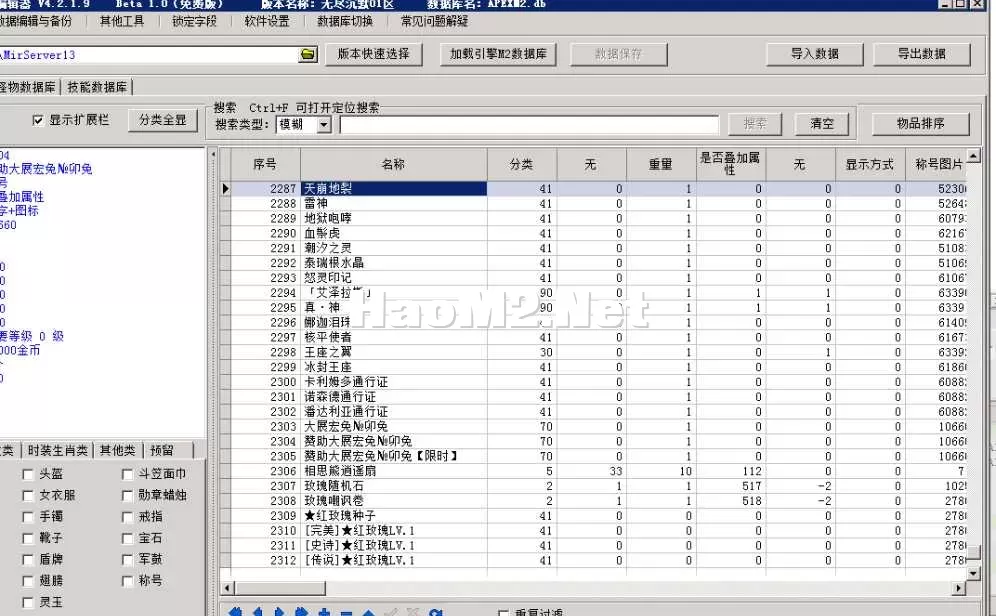The width and height of the screenshot is (996, 616).
Task: Click the 加载引擎M2数据库 button
Action: [498, 54]
